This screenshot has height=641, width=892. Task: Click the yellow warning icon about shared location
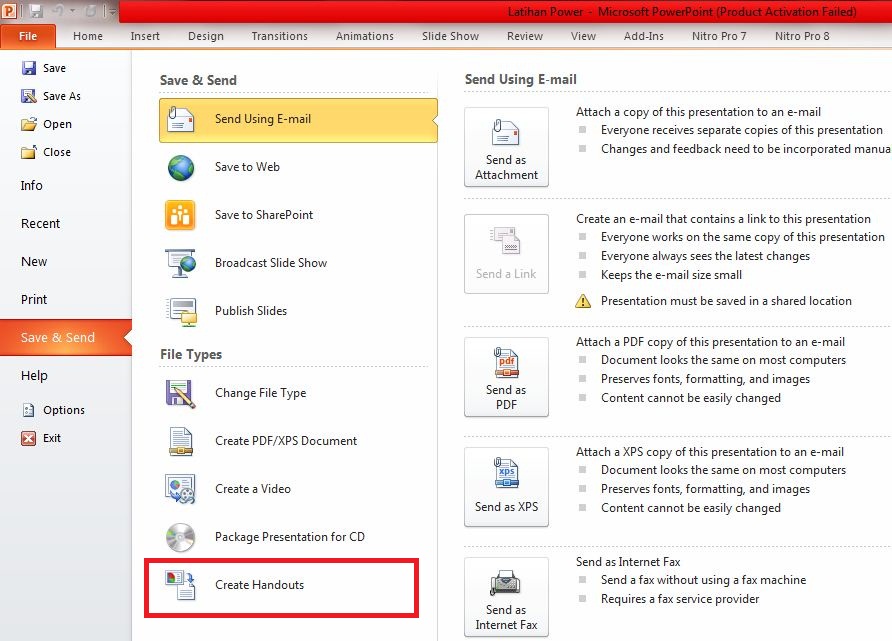[x=583, y=301]
